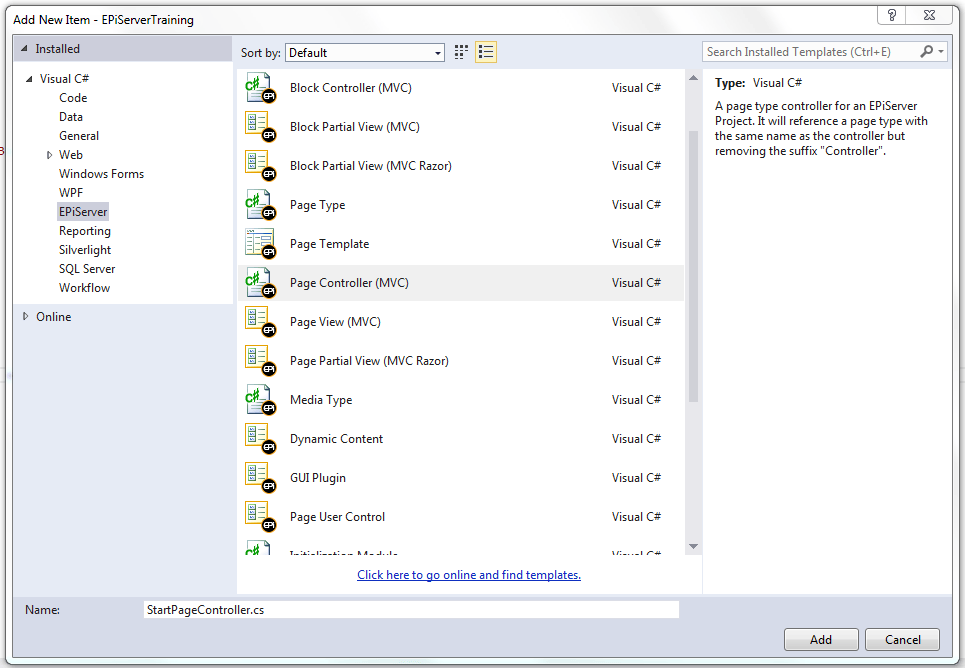
Task: Click the help question mark button
Action: coord(891,15)
